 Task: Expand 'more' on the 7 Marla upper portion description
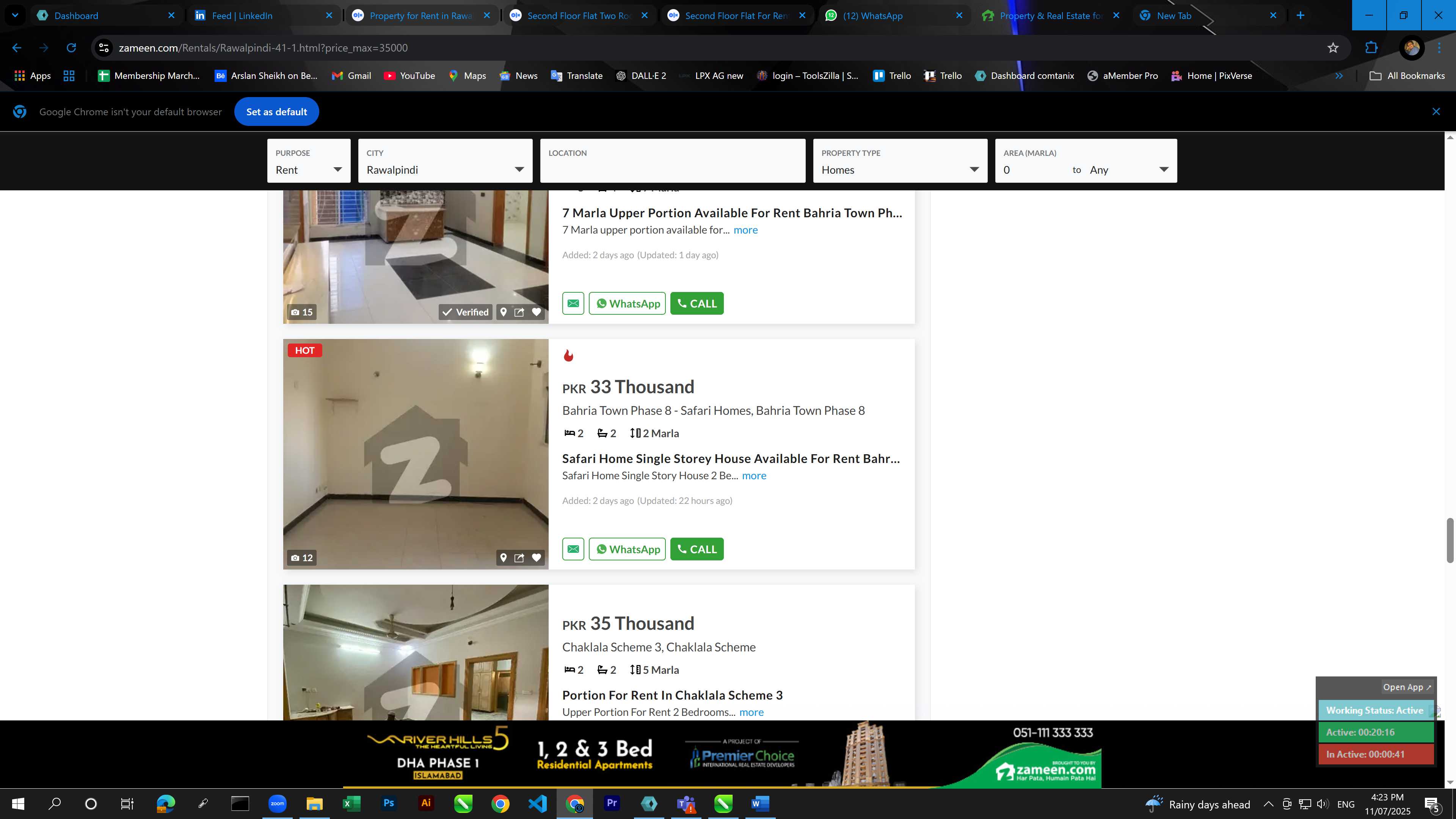[745, 230]
